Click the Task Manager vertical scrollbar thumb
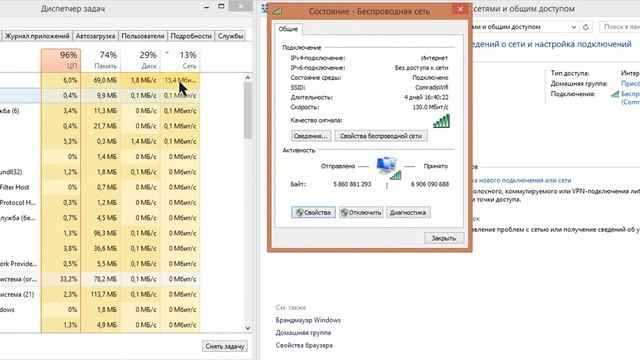Screen dimensions: 640x360 click(248, 110)
